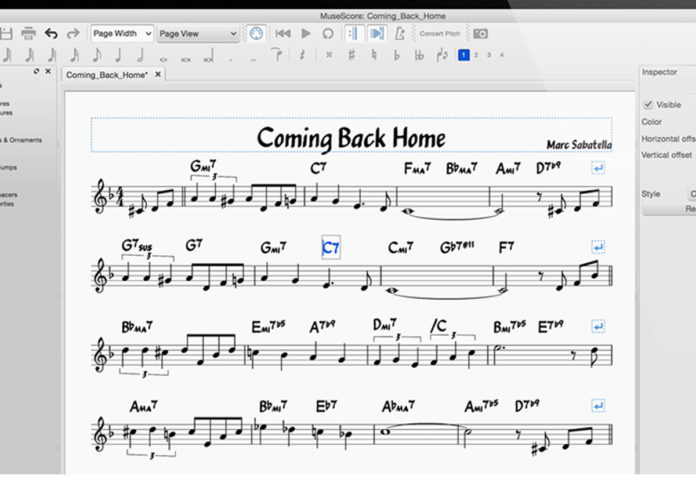696x479 pixels.
Task: Select the flat accidental icon
Action: click(x=396, y=56)
